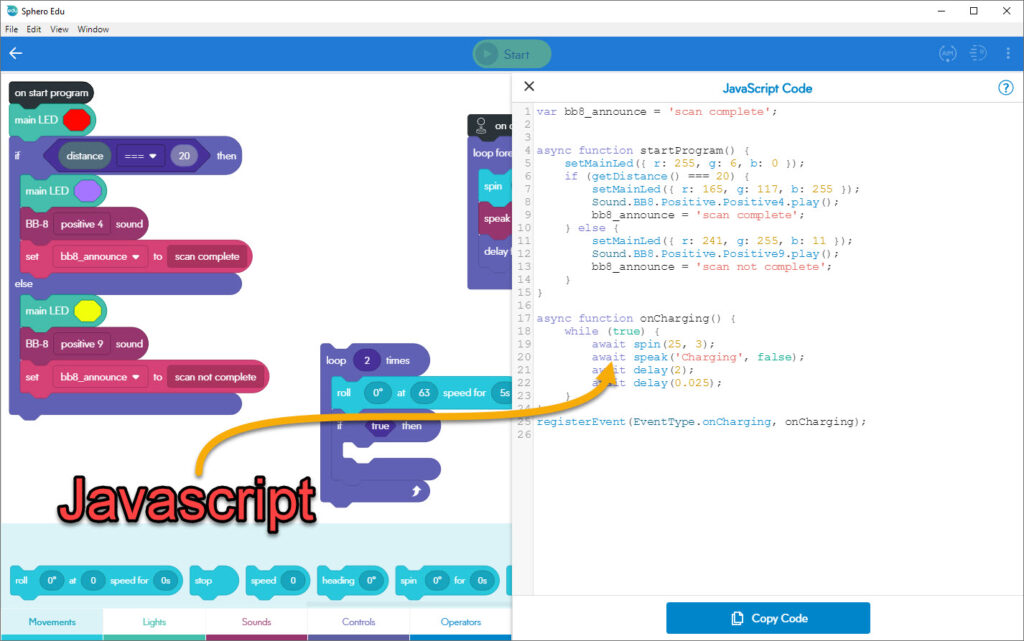The height and width of the screenshot is (641, 1024).
Task: Open bb8_announce dropdown set to scan complete
Action: pos(99,257)
